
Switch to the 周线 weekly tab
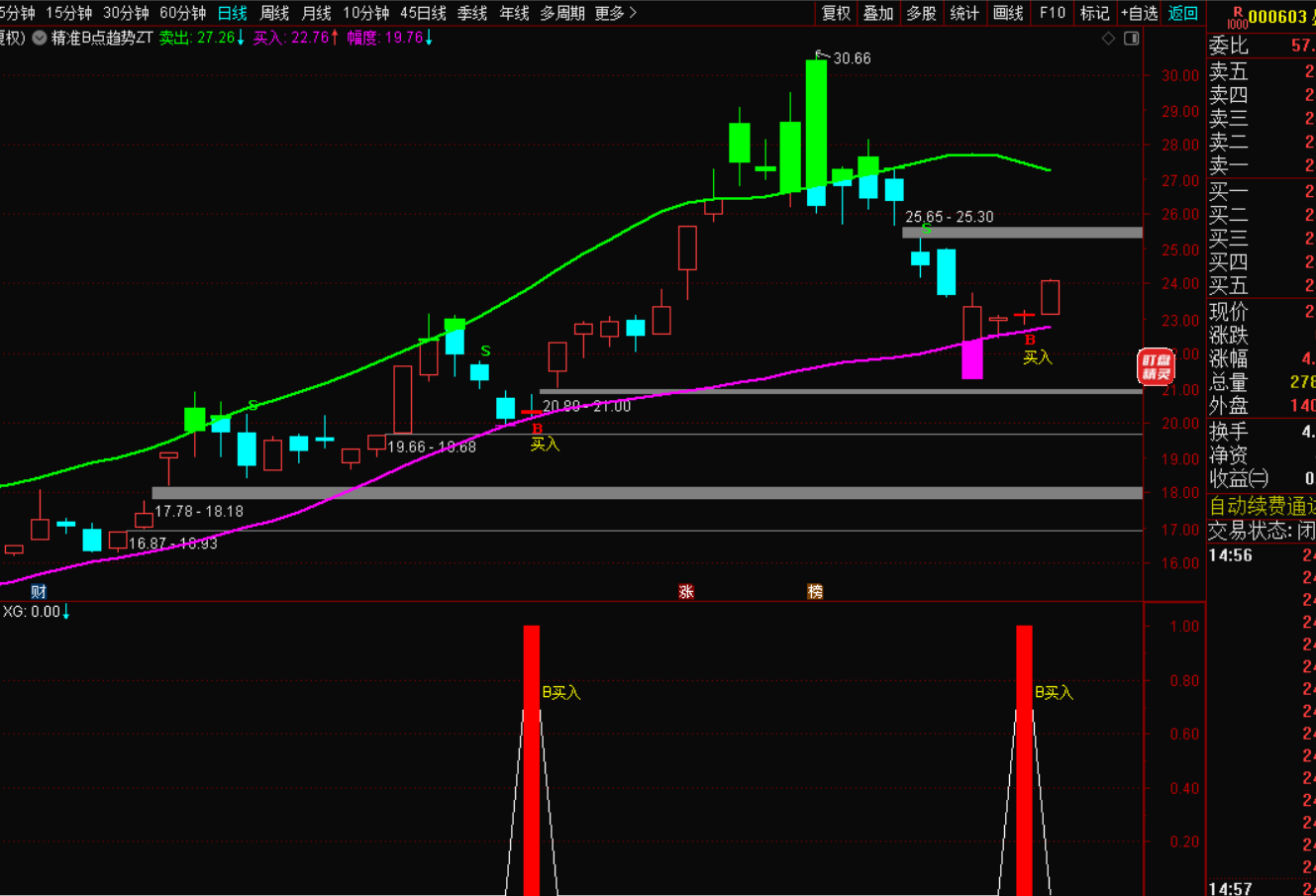point(274,13)
